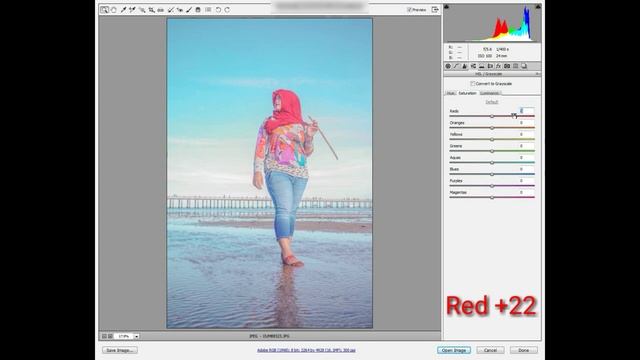Select the Color Sampler tool
The height and width of the screenshot is (360, 640).
point(132,9)
